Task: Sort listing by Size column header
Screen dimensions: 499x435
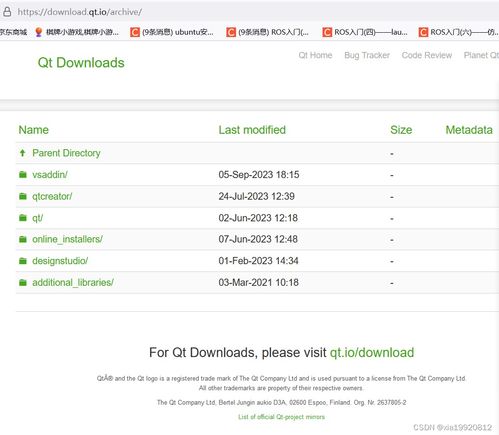Action: click(401, 130)
